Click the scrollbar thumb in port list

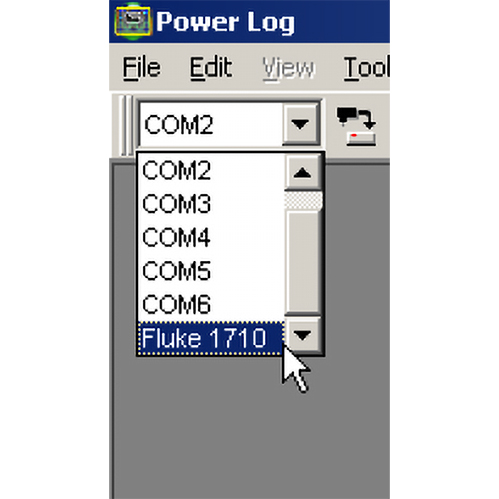click(x=303, y=263)
